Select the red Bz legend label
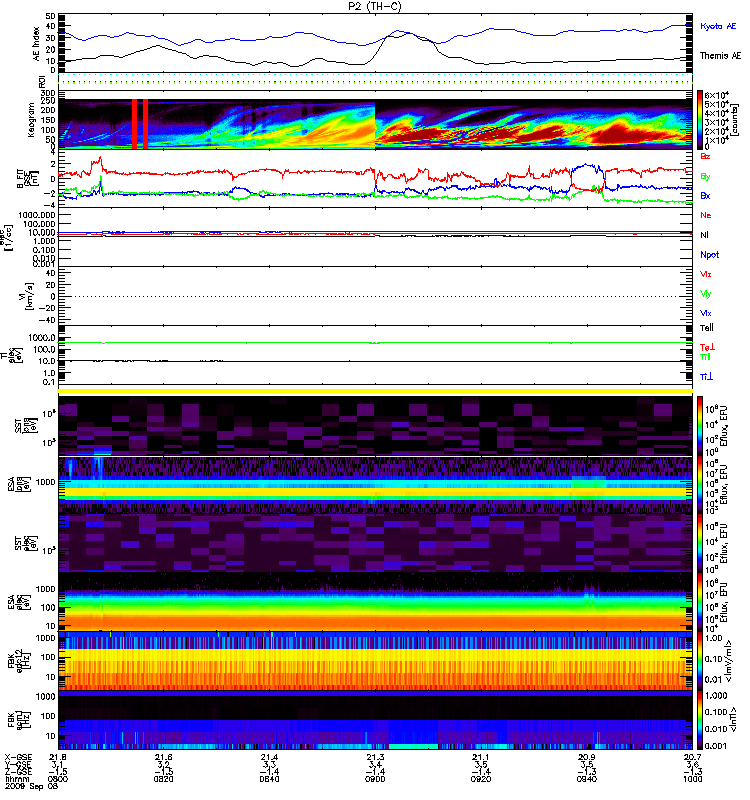 705,156
